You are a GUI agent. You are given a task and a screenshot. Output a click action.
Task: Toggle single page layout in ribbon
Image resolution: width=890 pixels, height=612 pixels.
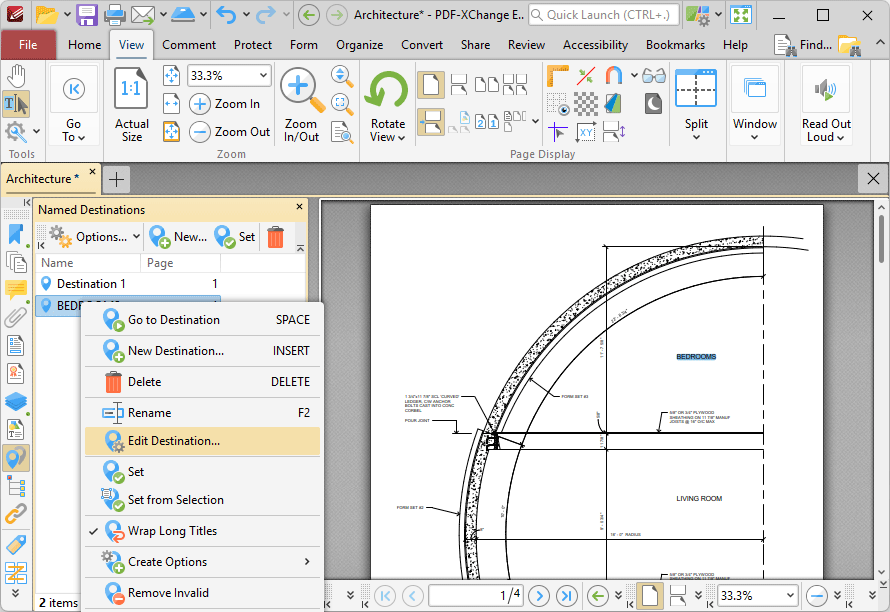click(x=431, y=85)
